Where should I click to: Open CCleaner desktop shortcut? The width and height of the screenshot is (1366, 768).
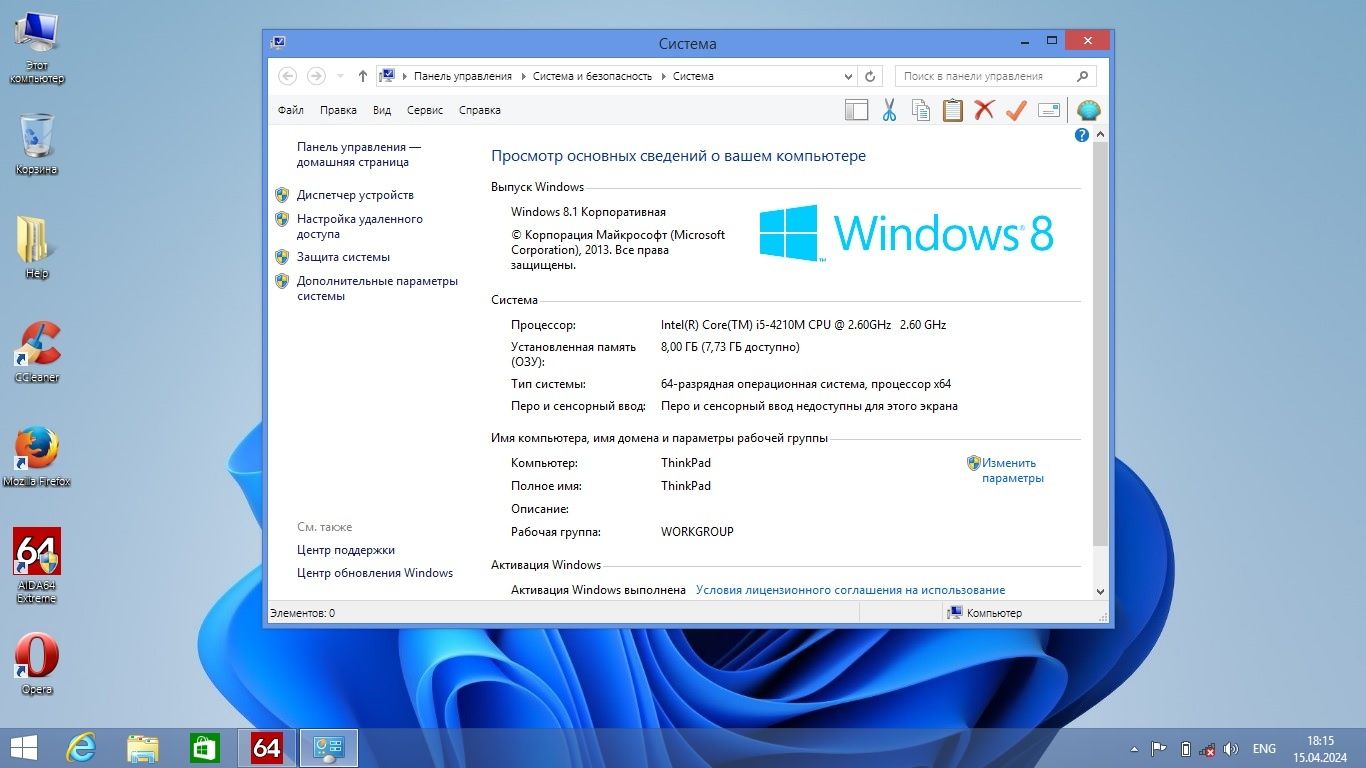click(37, 353)
